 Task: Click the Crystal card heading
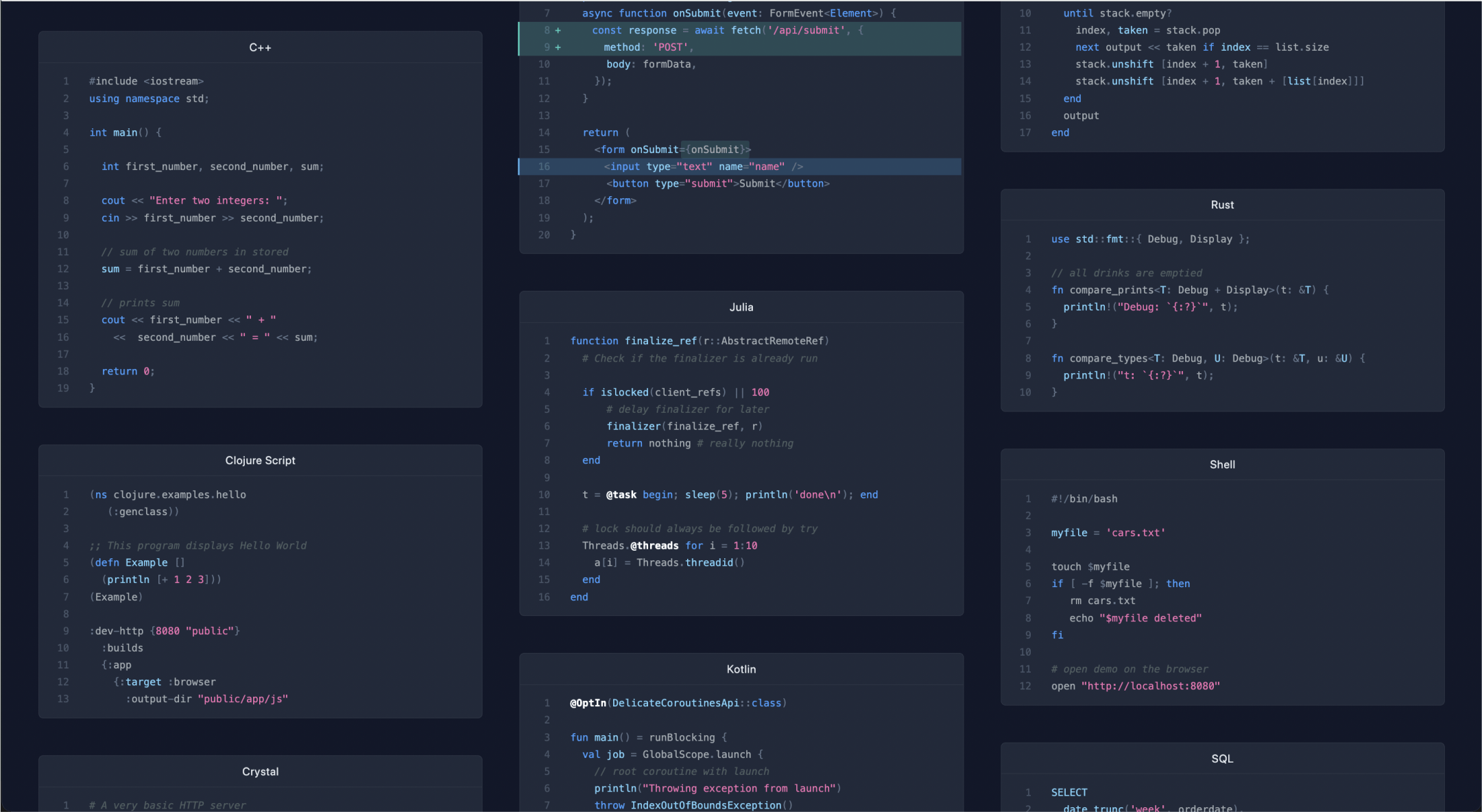point(260,772)
